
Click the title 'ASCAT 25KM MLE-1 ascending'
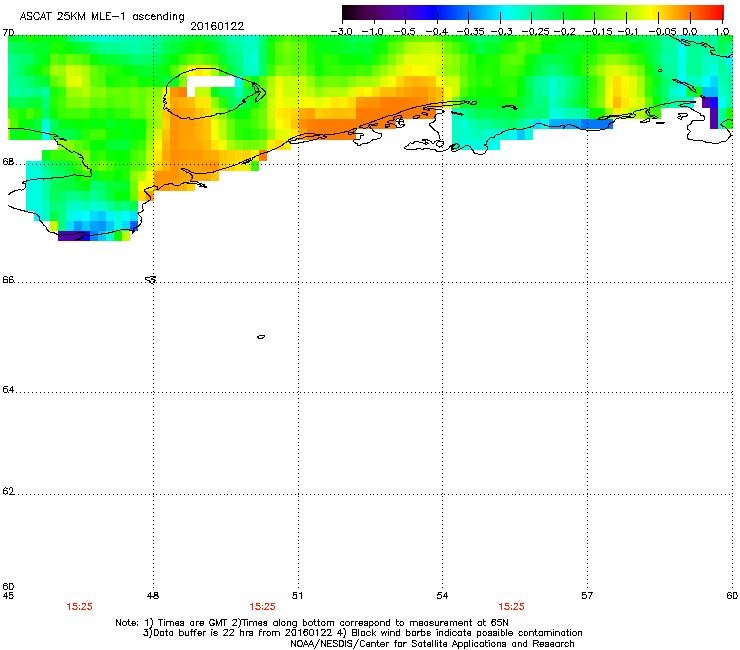102,17
